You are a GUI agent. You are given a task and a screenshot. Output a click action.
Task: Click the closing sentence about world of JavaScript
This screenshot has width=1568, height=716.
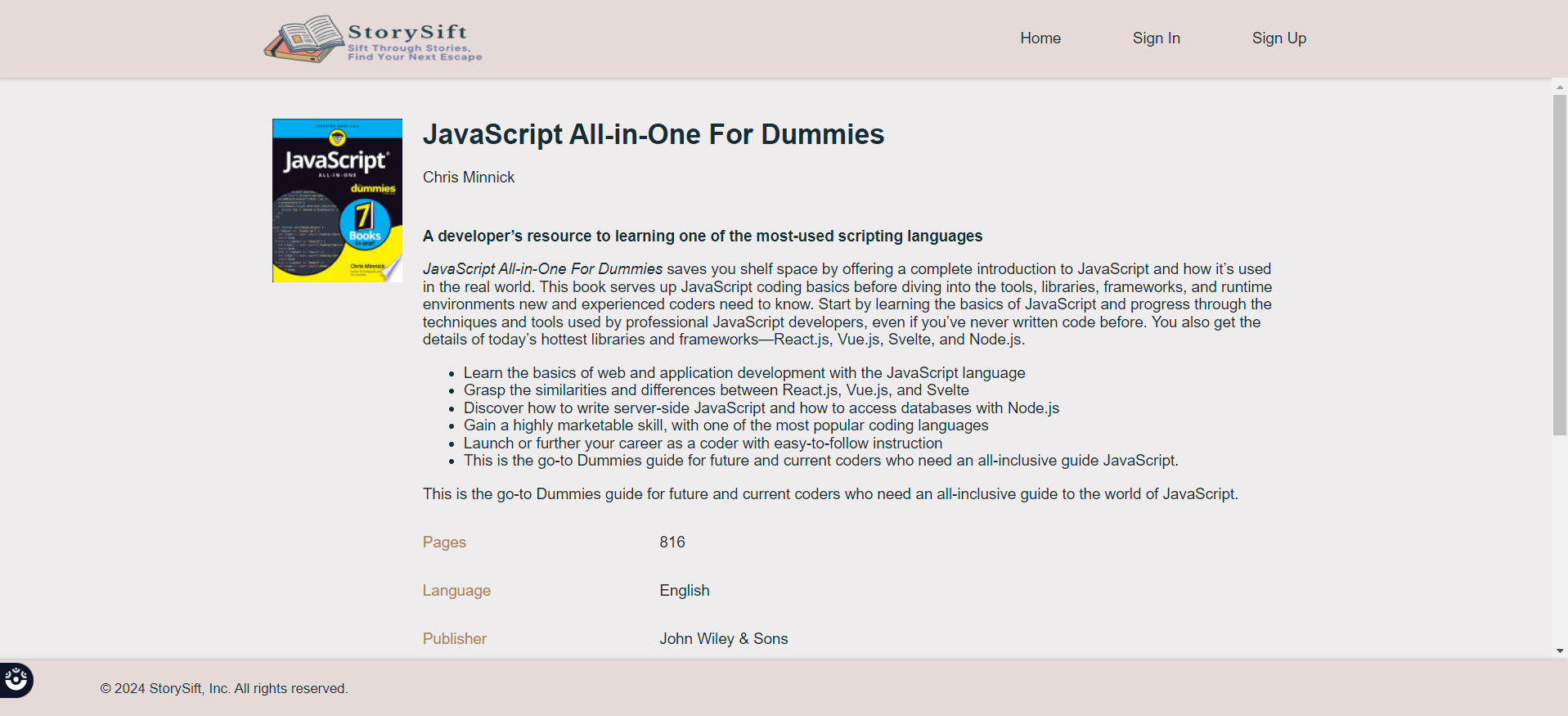(830, 494)
